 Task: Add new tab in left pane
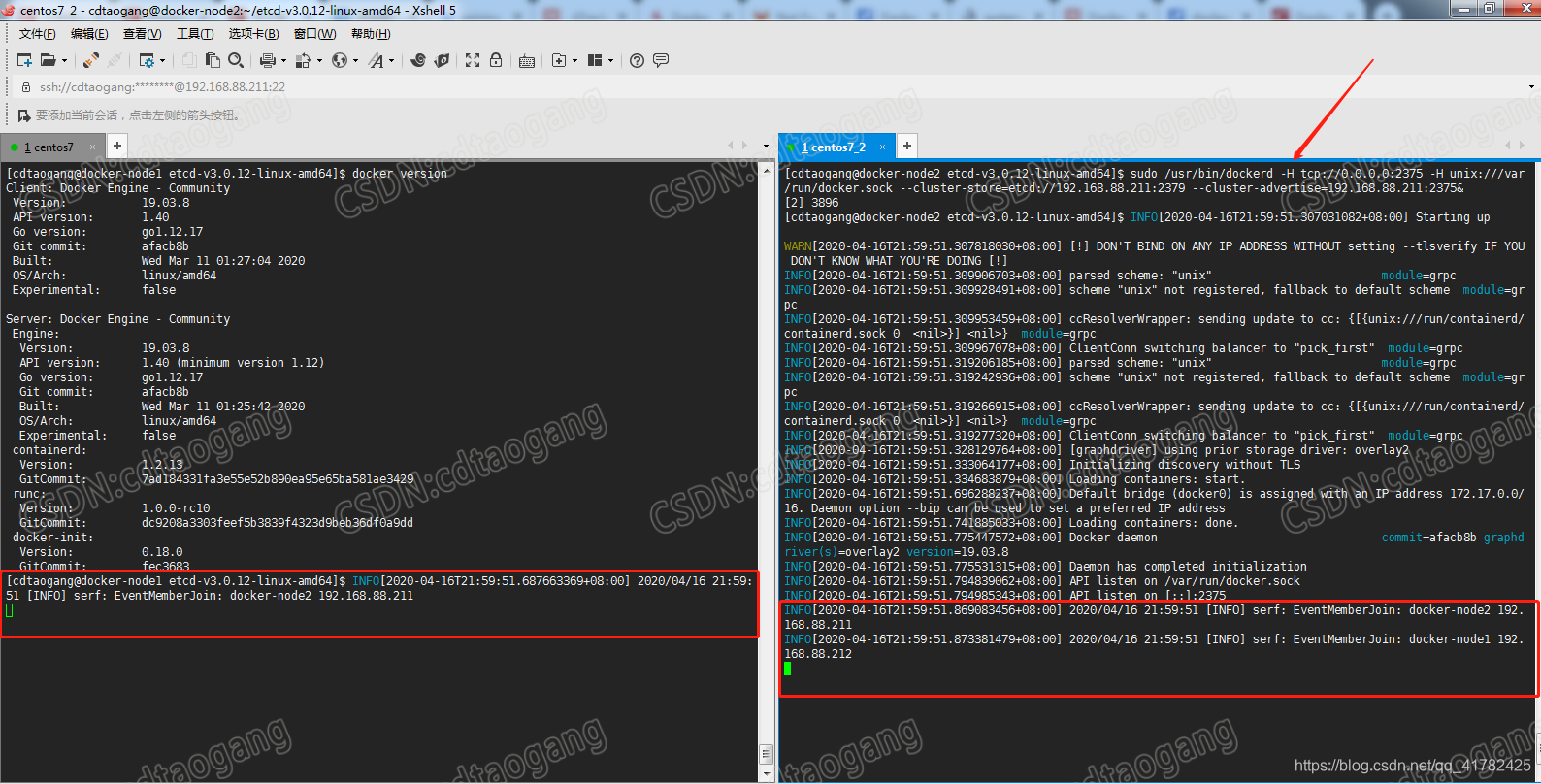click(116, 146)
